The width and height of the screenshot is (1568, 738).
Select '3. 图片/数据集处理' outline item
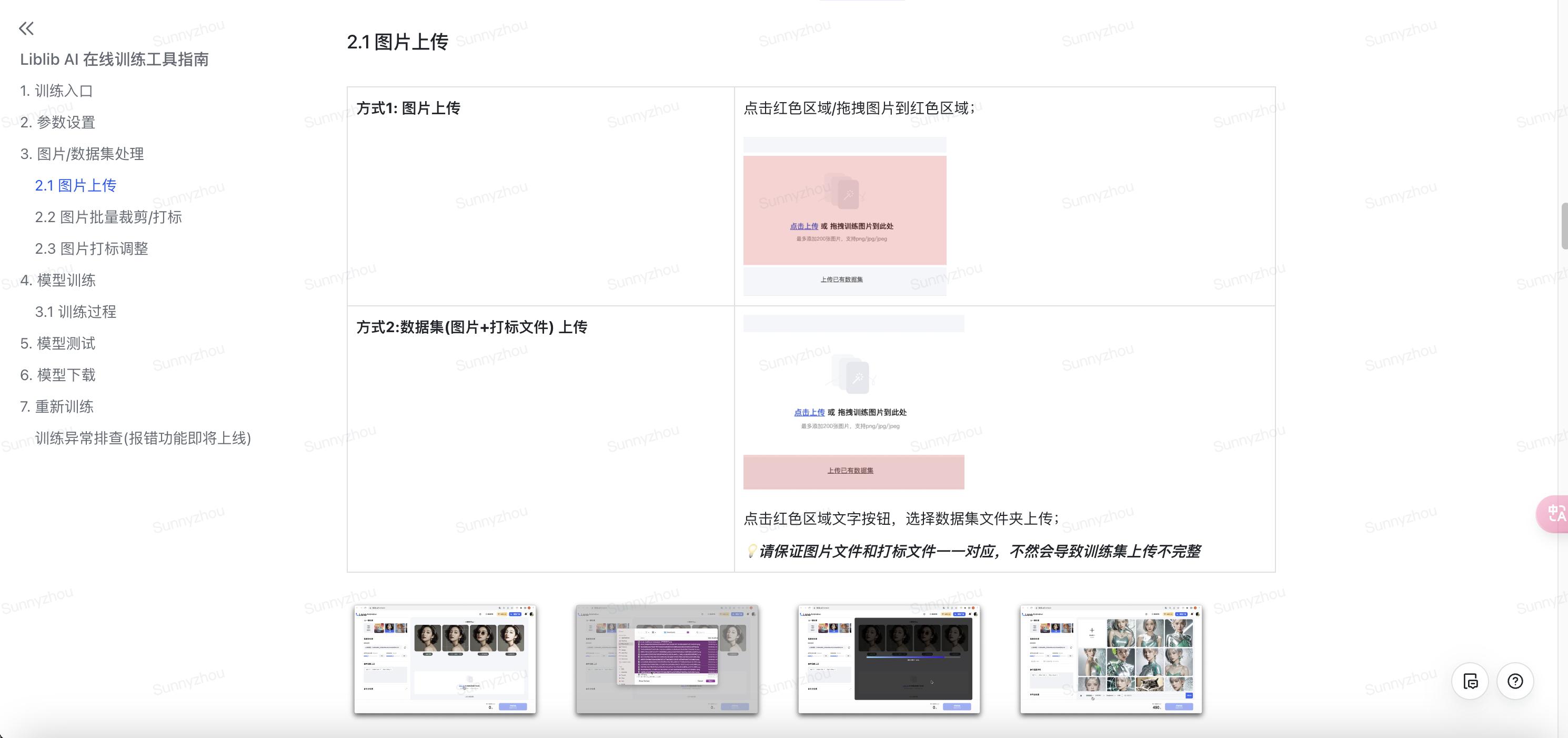pos(82,154)
